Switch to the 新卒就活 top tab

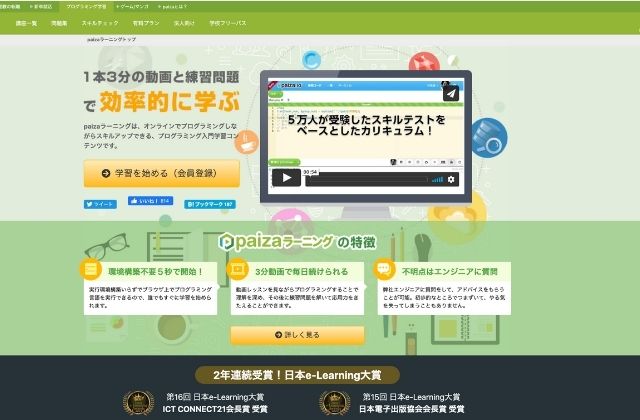pos(41,7)
